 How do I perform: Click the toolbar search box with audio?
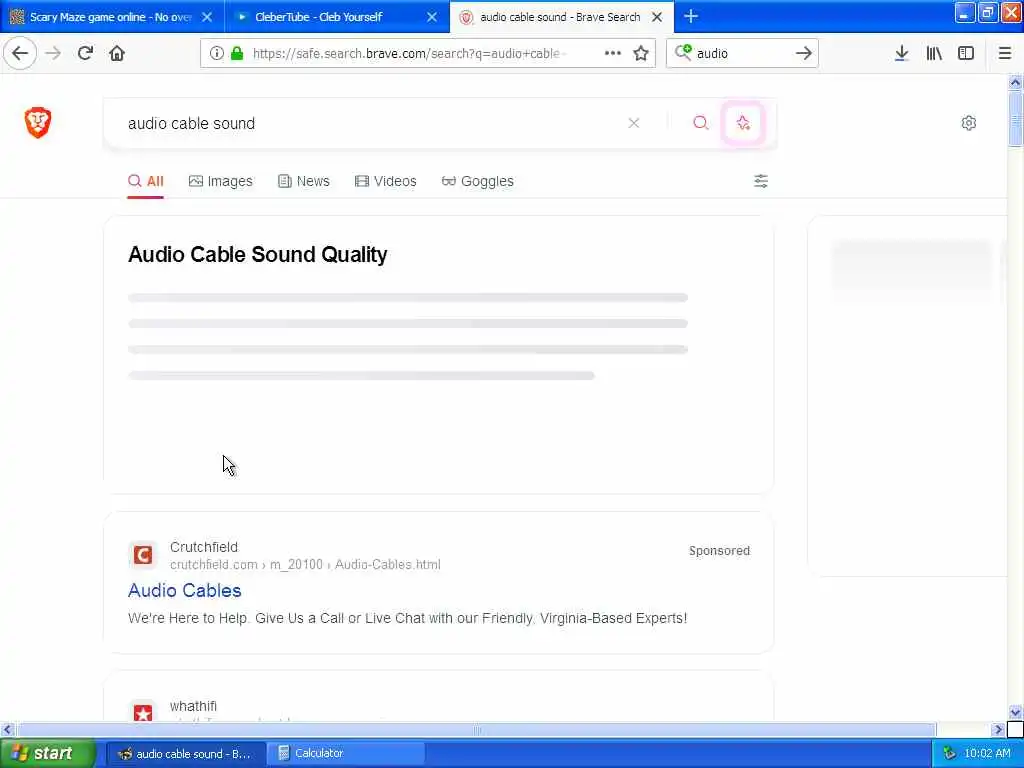(x=742, y=53)
